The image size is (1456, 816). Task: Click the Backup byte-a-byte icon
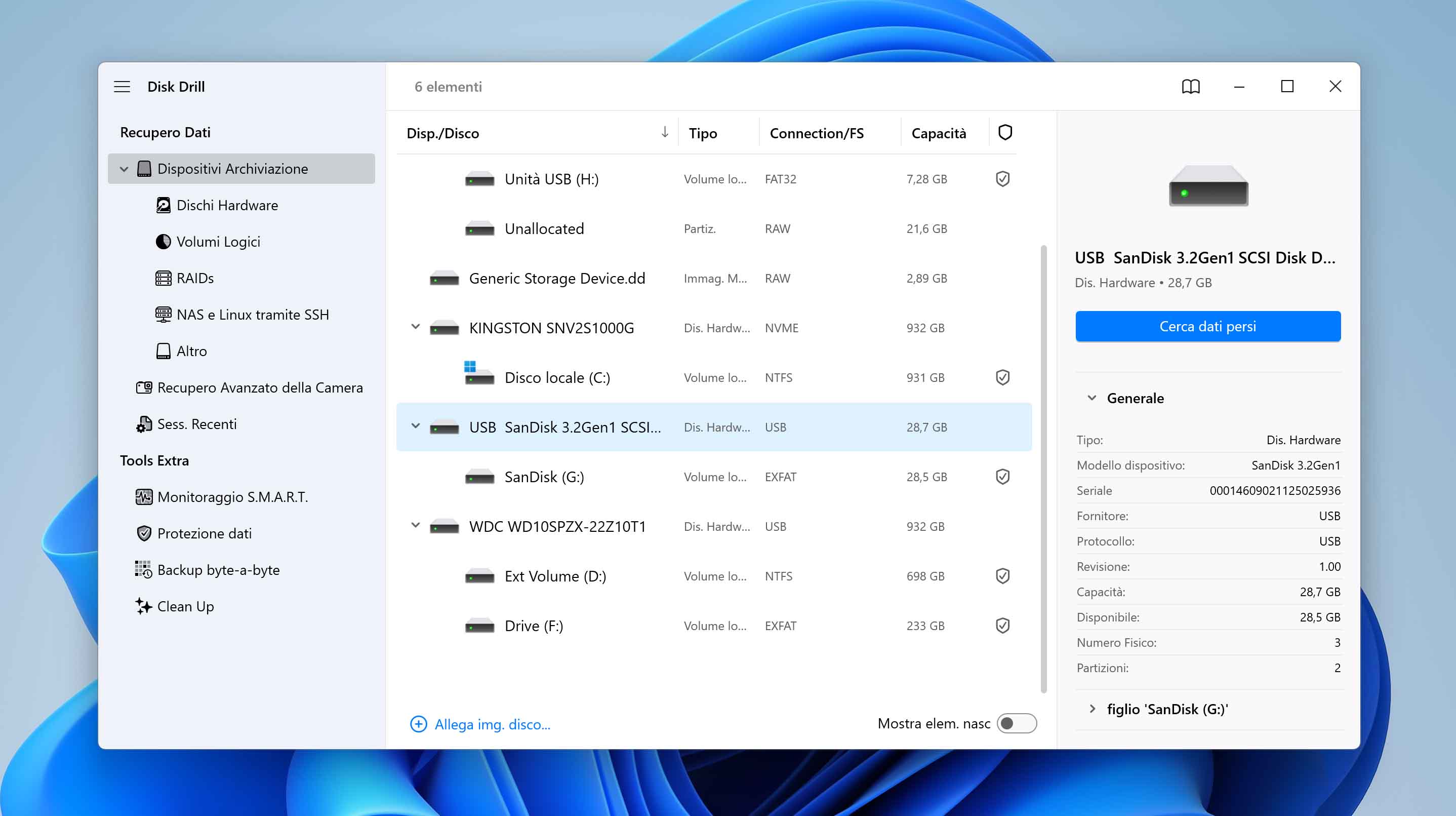[144, 569]
